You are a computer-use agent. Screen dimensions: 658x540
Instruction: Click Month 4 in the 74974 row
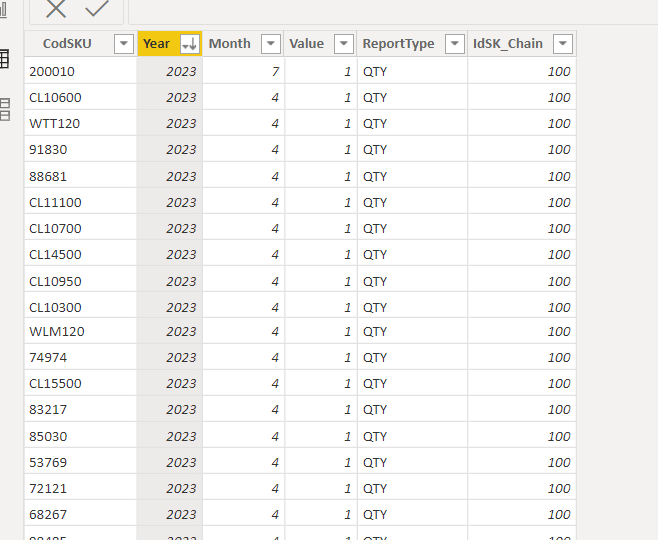(243, 357)
